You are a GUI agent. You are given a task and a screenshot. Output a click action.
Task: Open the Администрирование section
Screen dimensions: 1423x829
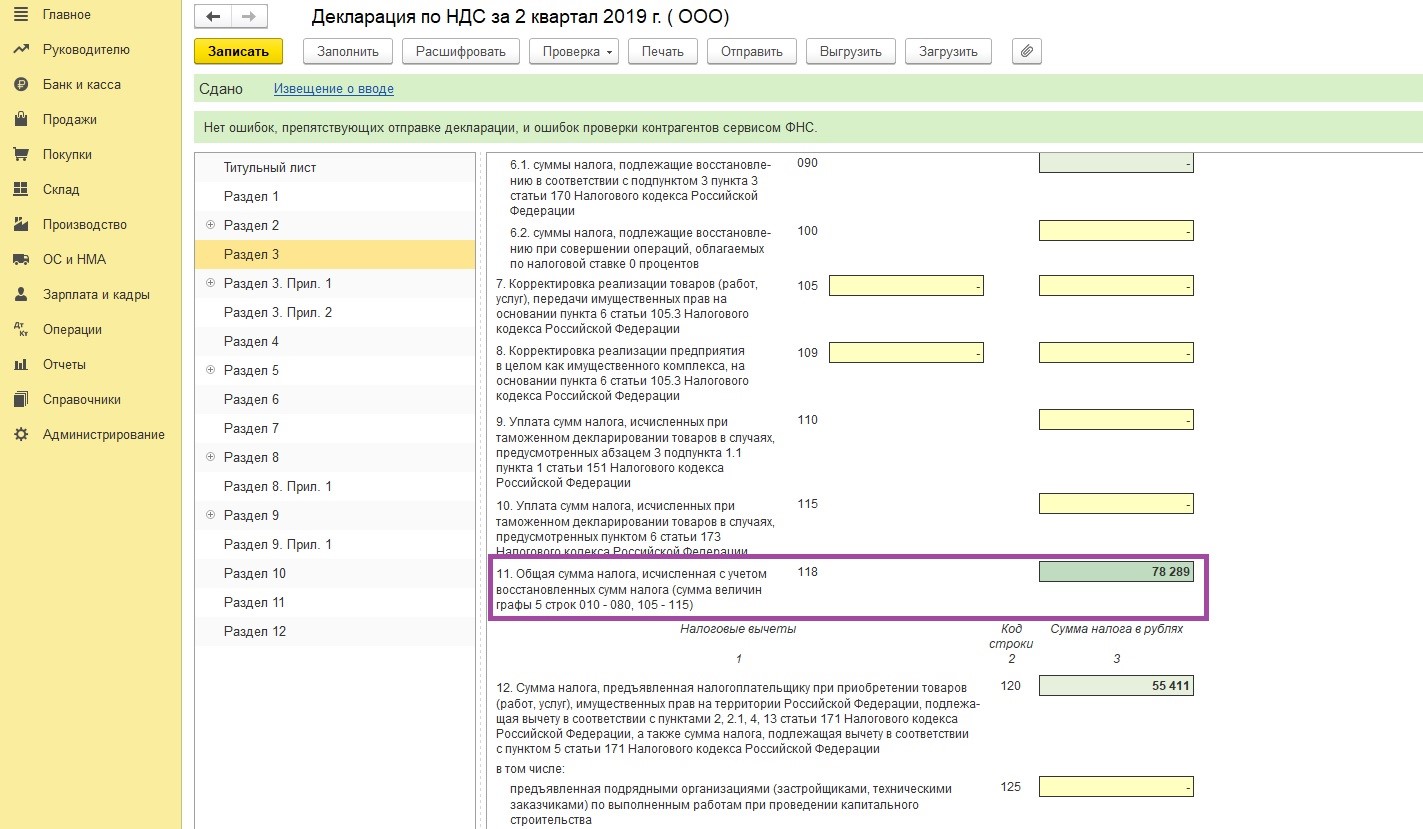coord(104,434)
